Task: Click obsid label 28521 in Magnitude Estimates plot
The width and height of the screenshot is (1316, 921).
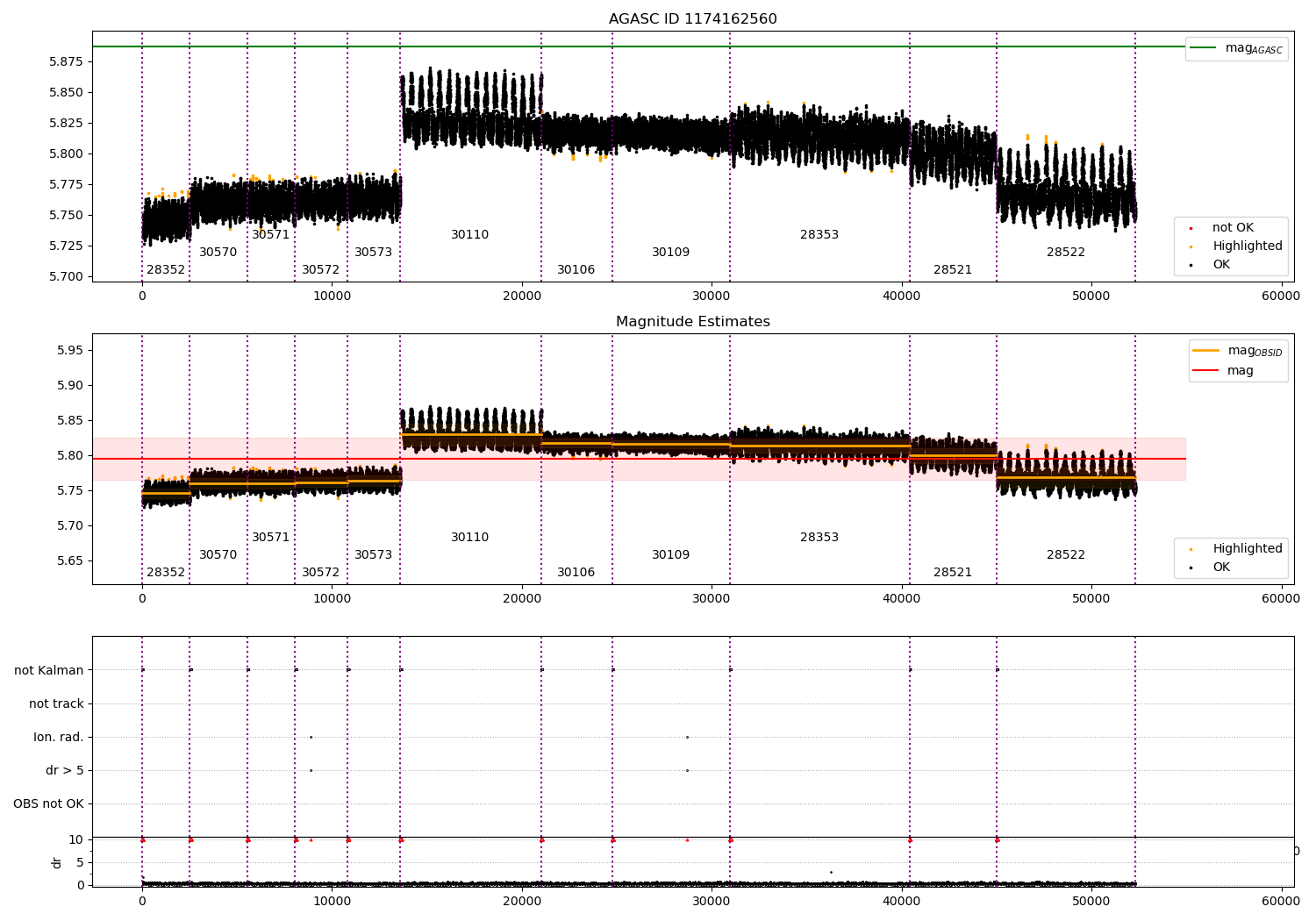Action: [953, 573]
